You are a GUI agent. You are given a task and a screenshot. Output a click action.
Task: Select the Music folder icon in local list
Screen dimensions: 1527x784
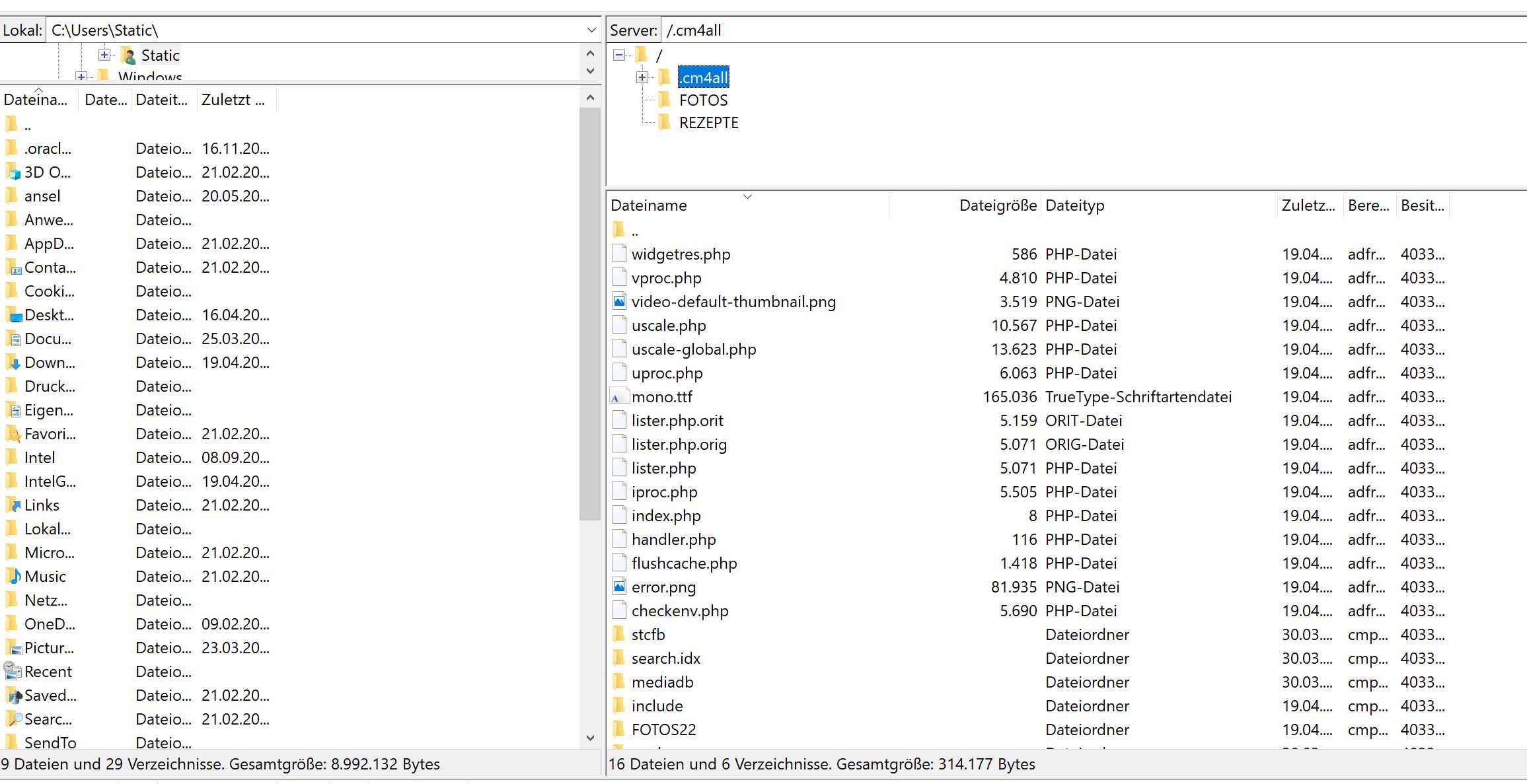pos(13,577)
